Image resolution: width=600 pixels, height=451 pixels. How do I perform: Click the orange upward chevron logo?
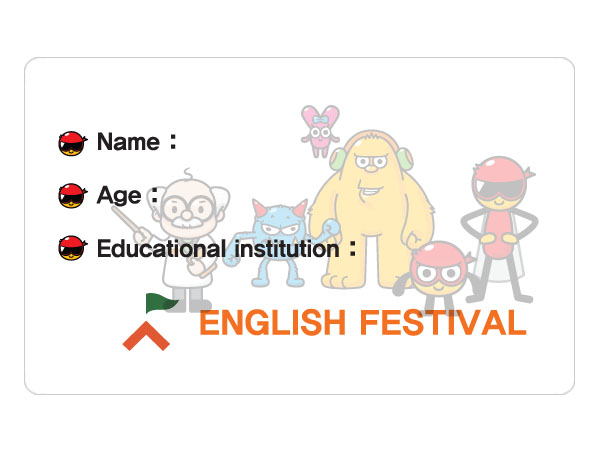coord(146,336)
